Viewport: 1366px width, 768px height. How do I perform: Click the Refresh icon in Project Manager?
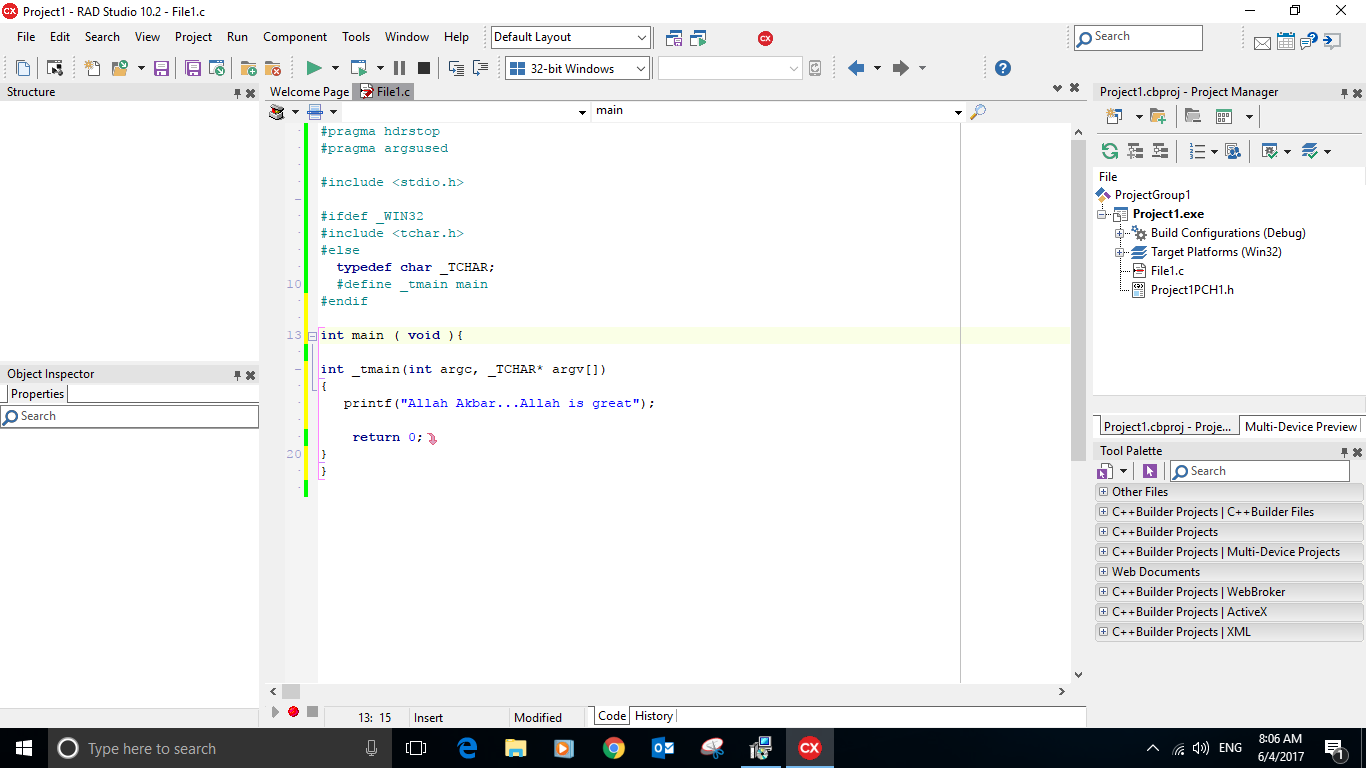tap(1109, 151)
